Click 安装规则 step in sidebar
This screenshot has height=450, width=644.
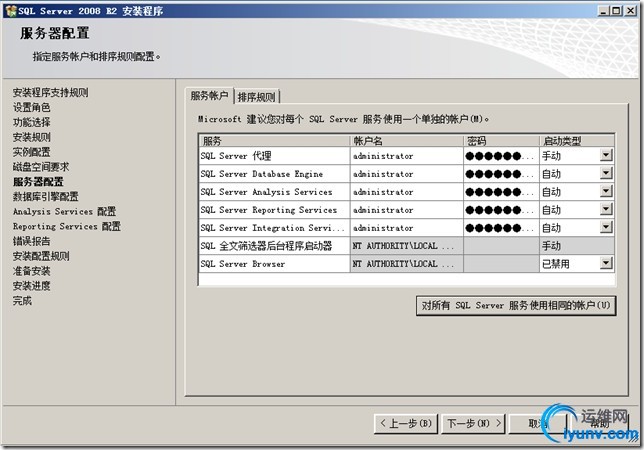point(32,137)
